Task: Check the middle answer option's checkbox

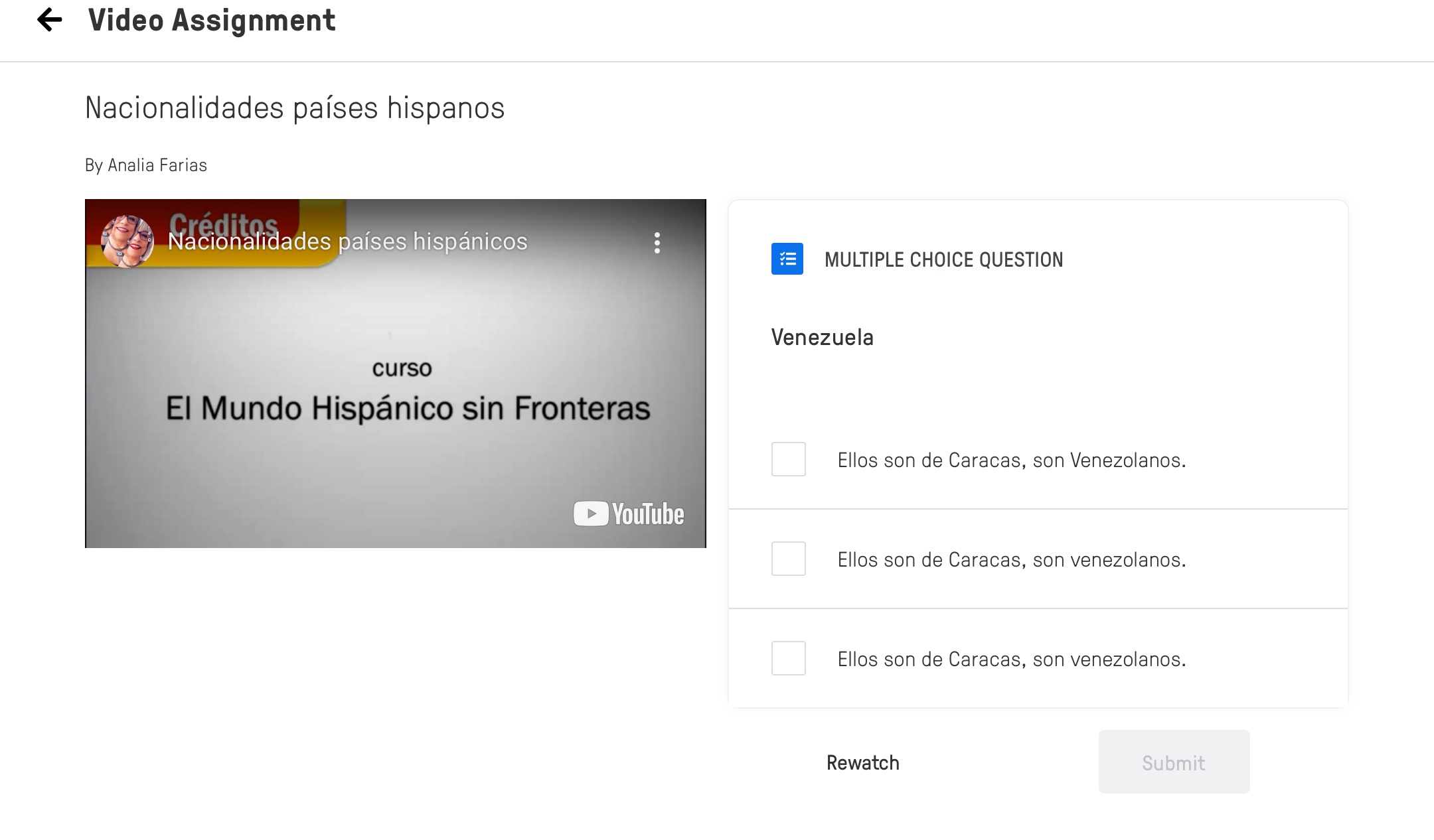Action: click(788, 559)
